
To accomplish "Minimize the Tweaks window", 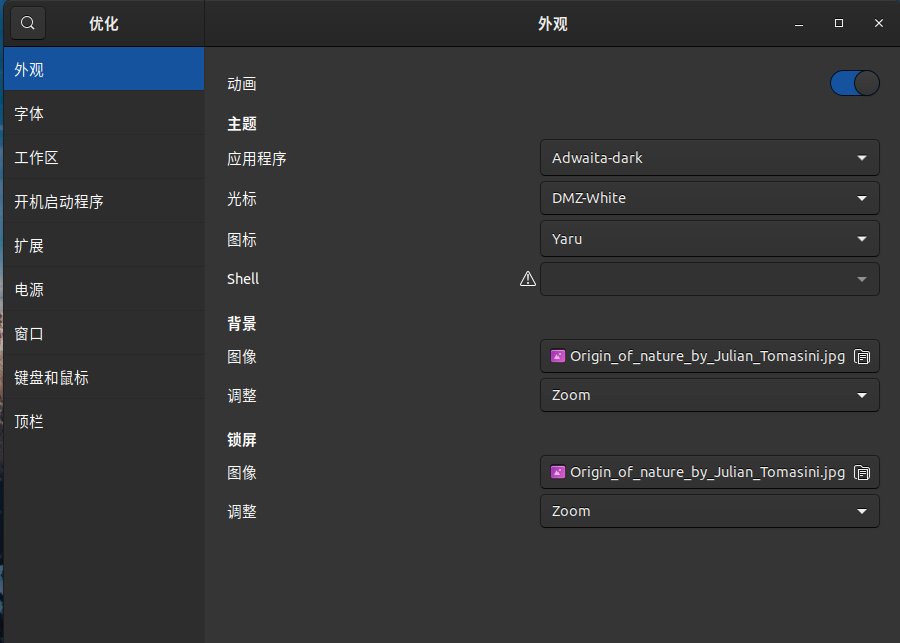I will coord(800,23).
